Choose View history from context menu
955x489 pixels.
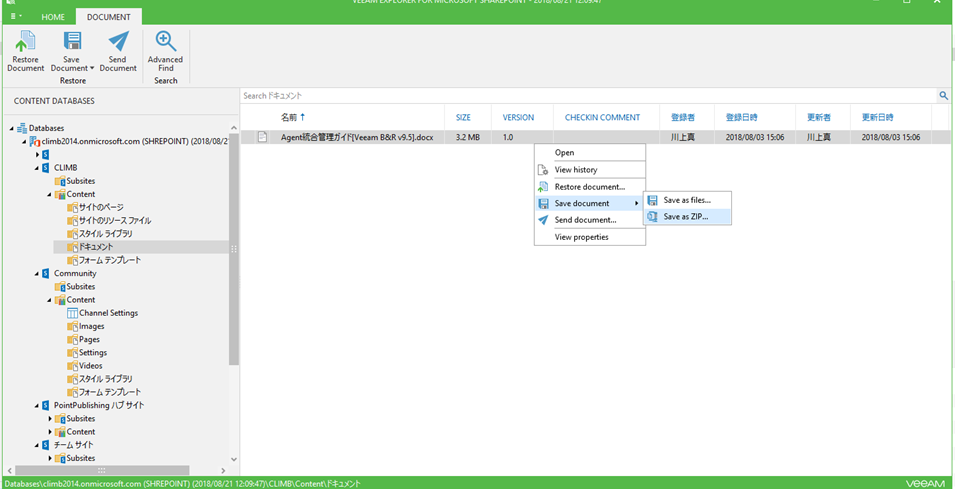(x=590, y=170)
